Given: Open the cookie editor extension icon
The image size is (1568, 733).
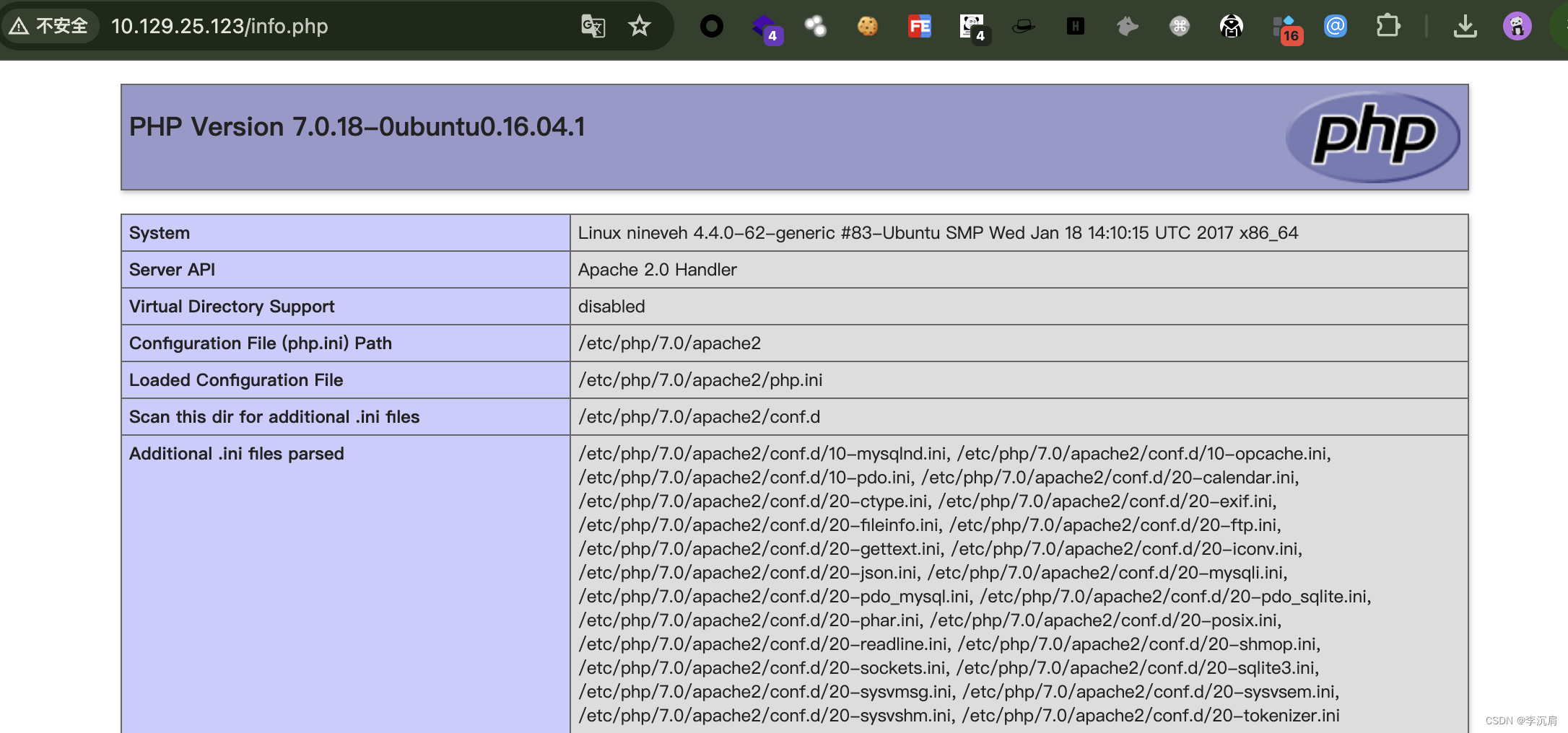Looking at the screenshot, I should point(867,27).
